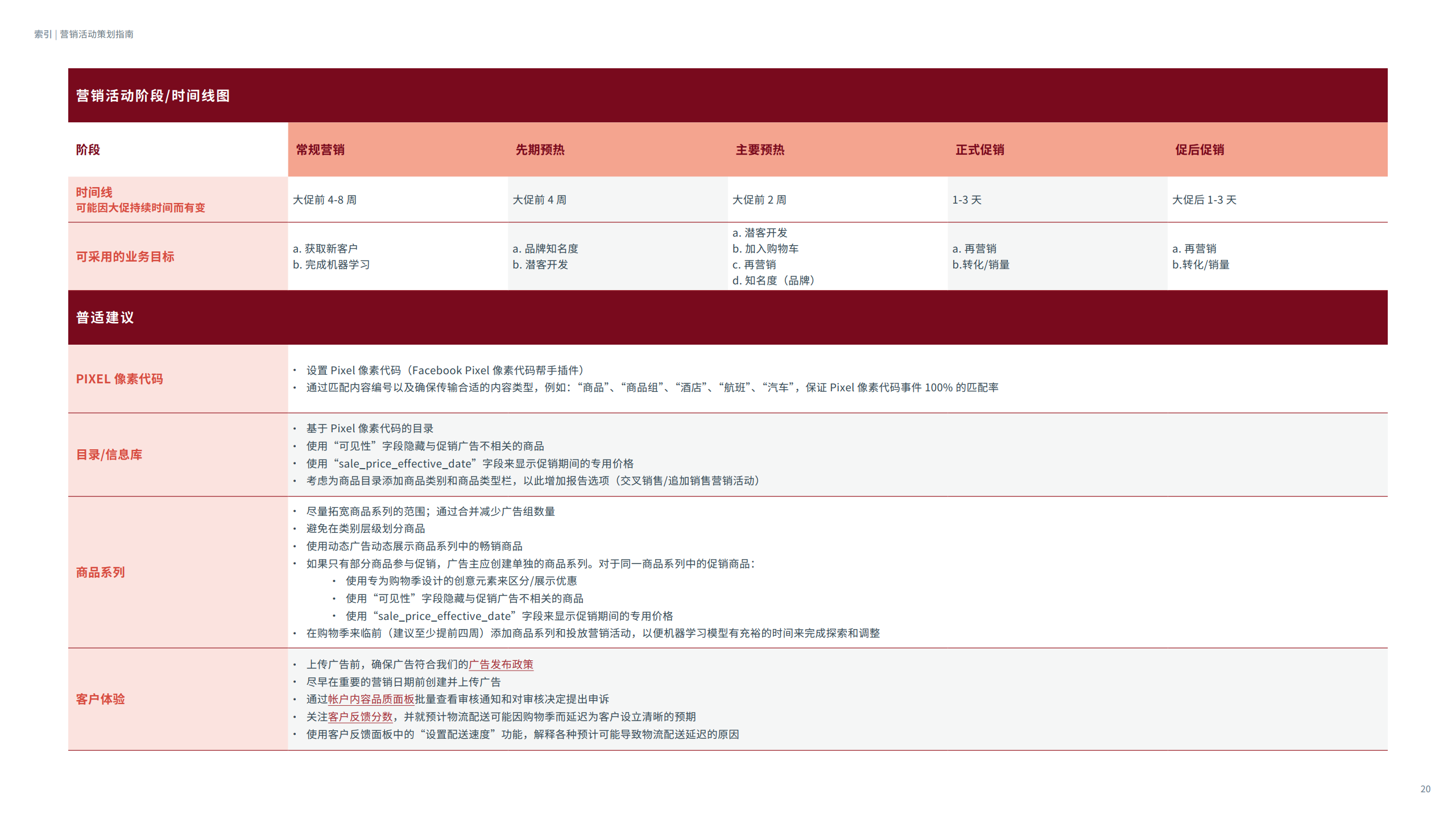Select the 主要预热 column header
This screenshot has height=819, width=1456.
[760, 150]
